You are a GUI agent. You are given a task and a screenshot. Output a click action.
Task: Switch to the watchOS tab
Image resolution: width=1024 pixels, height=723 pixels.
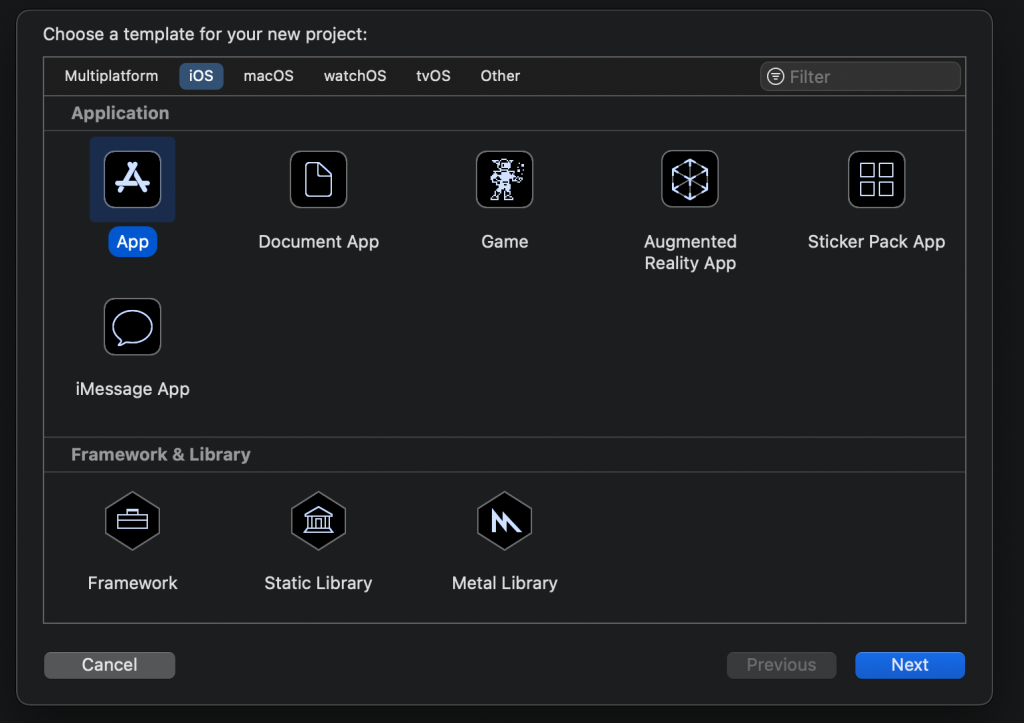355,76
